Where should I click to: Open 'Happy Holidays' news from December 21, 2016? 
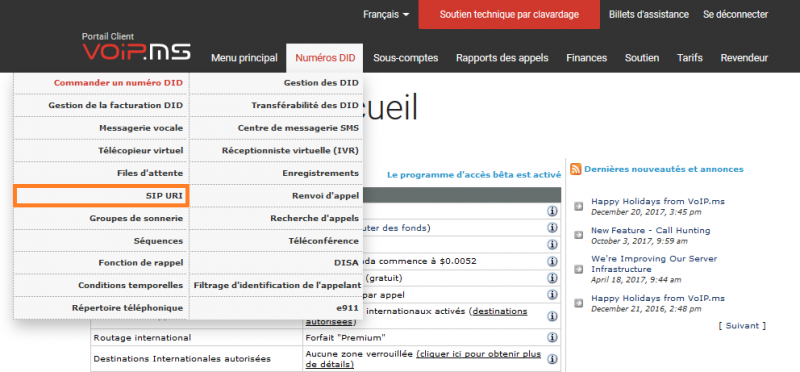(x=658, y=299)
